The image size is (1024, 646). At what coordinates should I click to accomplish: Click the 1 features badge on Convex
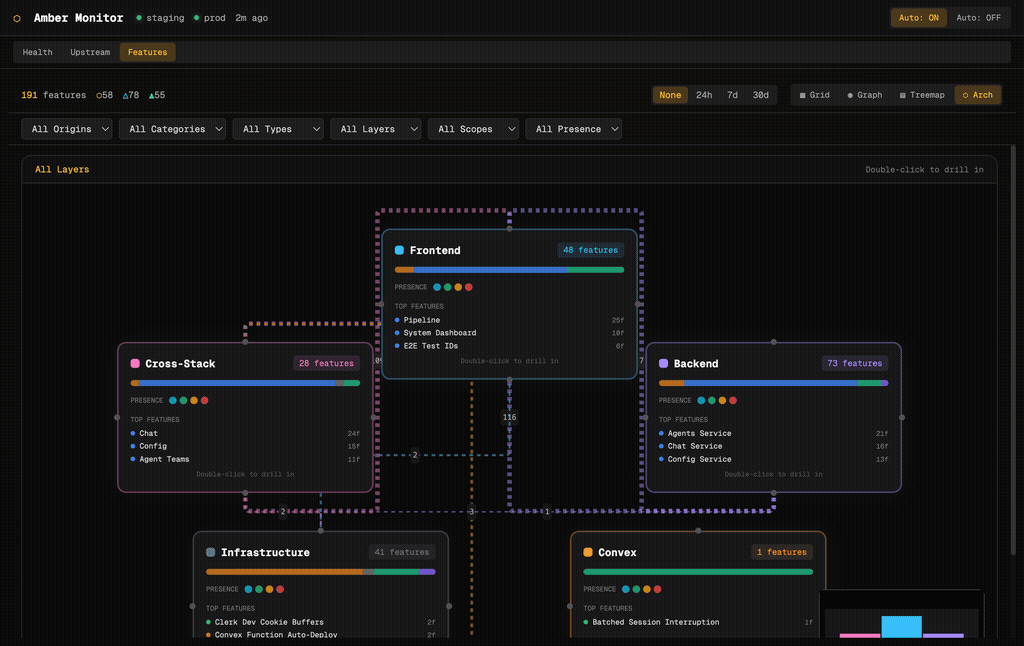click(782, 552)
